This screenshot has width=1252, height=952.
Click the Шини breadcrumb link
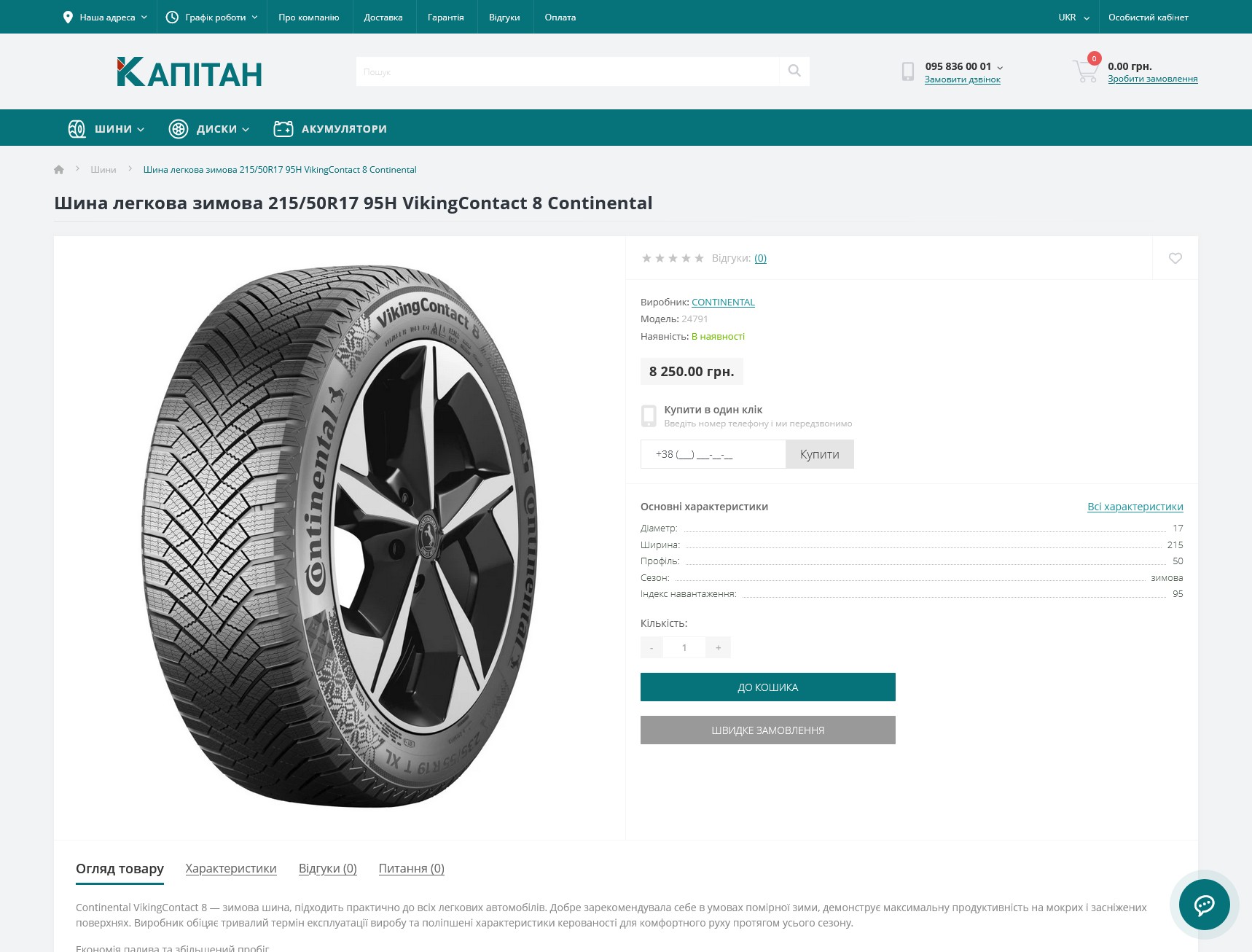tap(103, 170)
